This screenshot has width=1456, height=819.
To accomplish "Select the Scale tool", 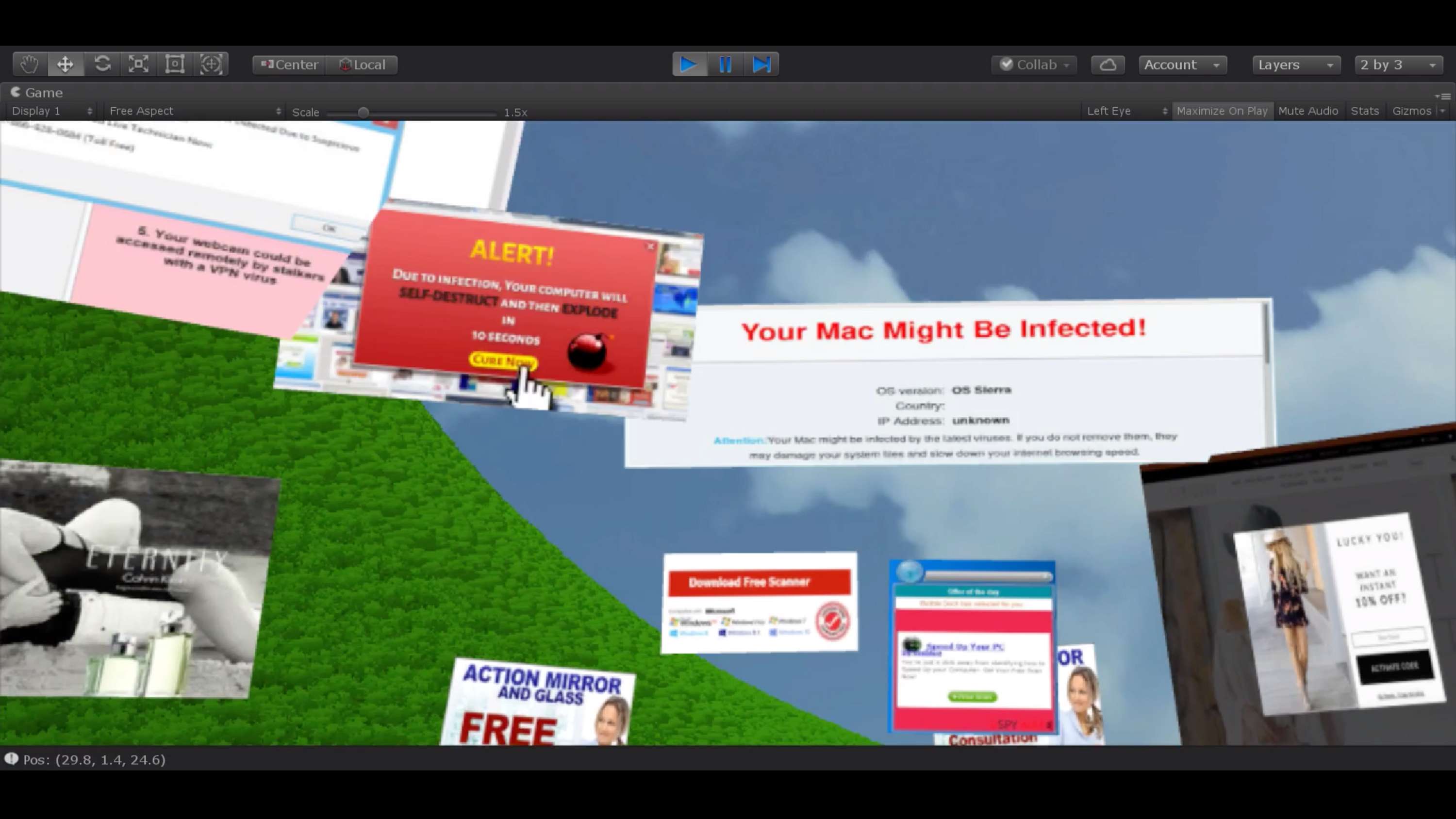I will (138, 65).
